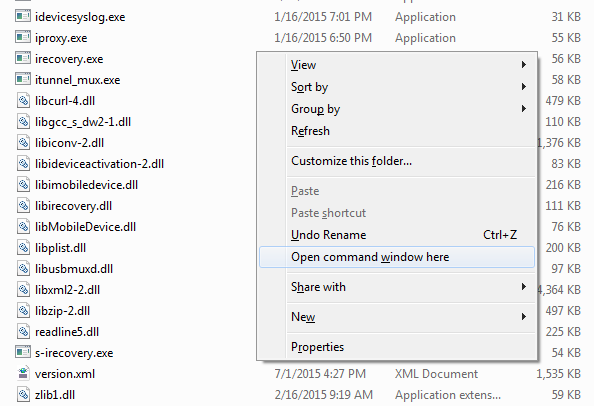The height and width of the screenshot is (406, 594).
Task: Expand the Sort by submenu
Action: [x=397, y=87]
